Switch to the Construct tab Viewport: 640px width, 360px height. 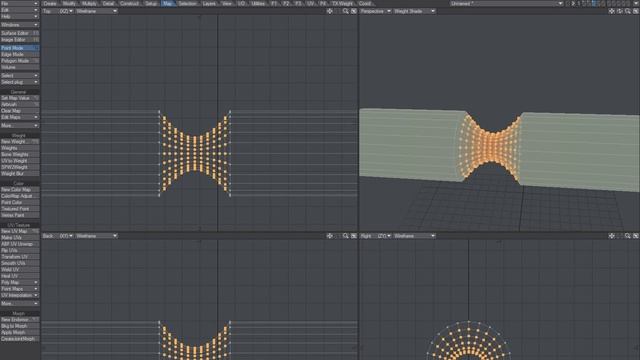point(129,3)
